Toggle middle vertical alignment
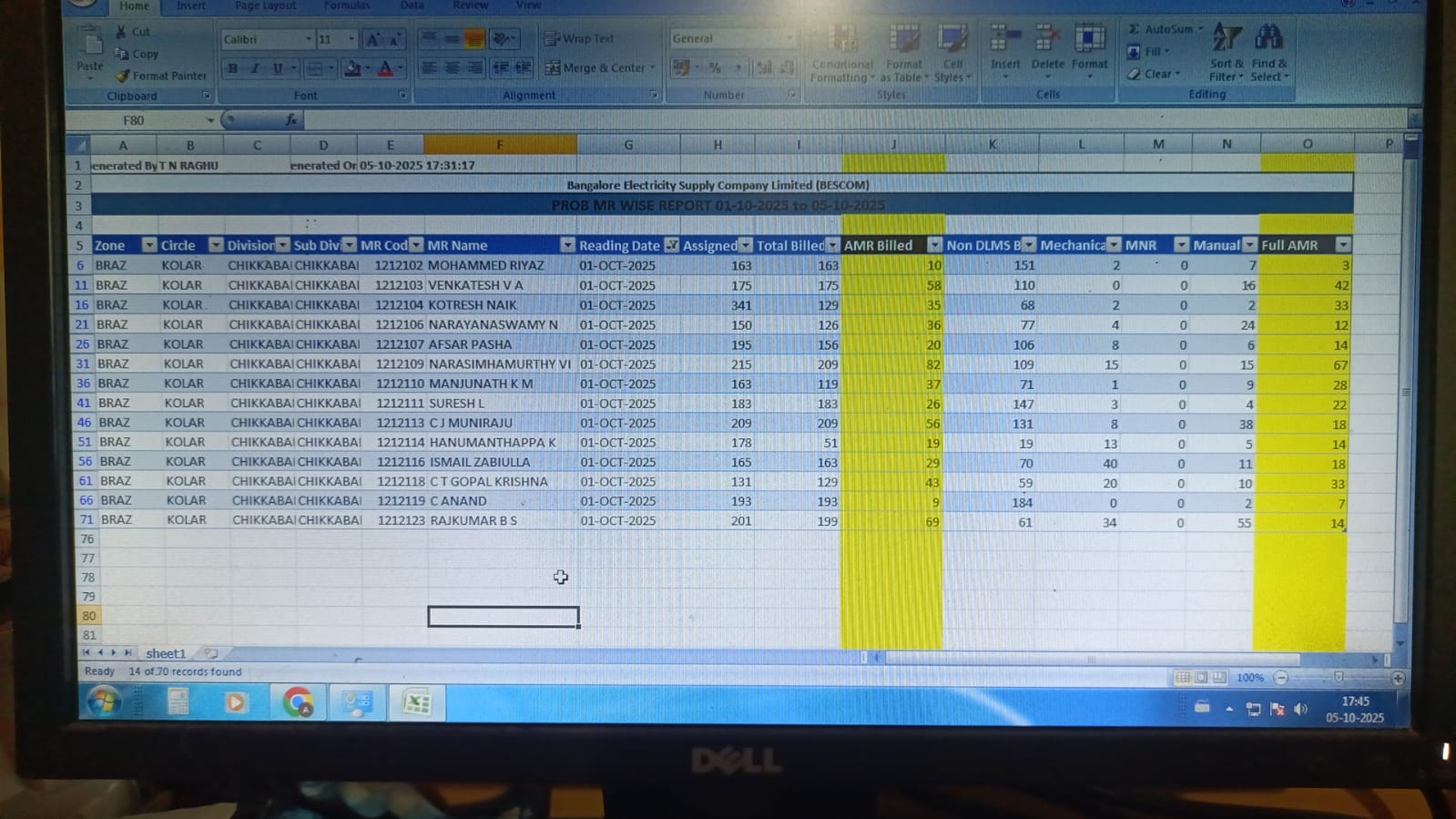This screenshot has height=819, width=1456. pos(452,38)
